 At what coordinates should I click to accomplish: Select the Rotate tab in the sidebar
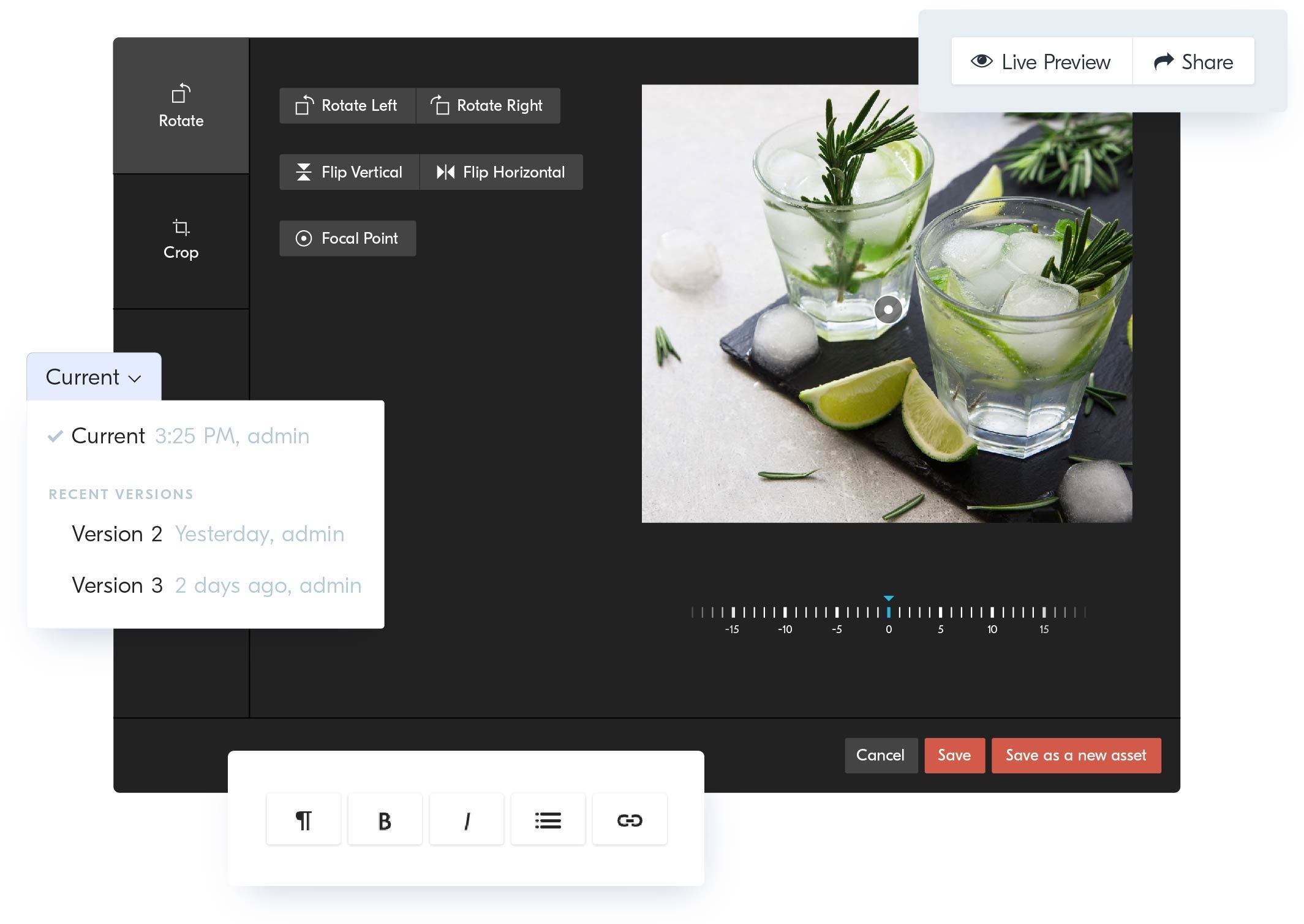pyautogui.click(x=181, y=105)
